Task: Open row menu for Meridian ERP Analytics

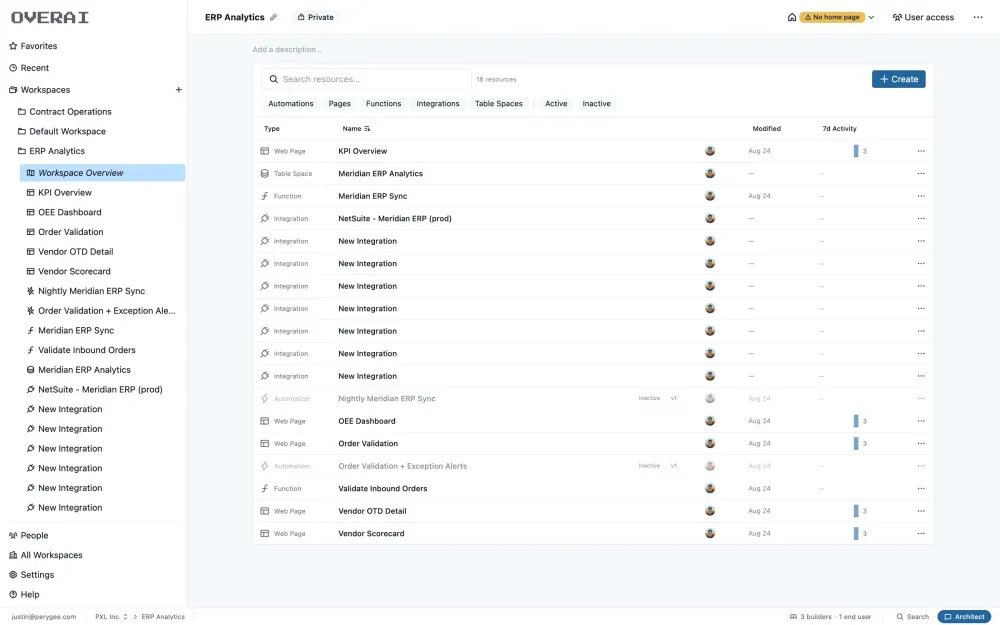Action: (921, 173)
